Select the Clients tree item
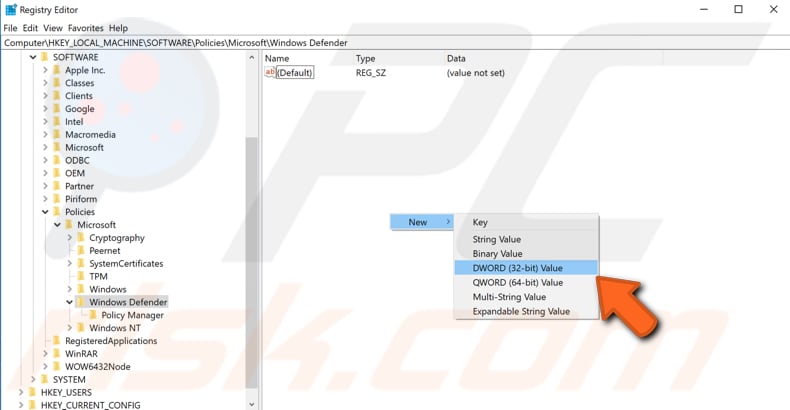This screenshot has height=410, width=790. [x=79, y=96]
